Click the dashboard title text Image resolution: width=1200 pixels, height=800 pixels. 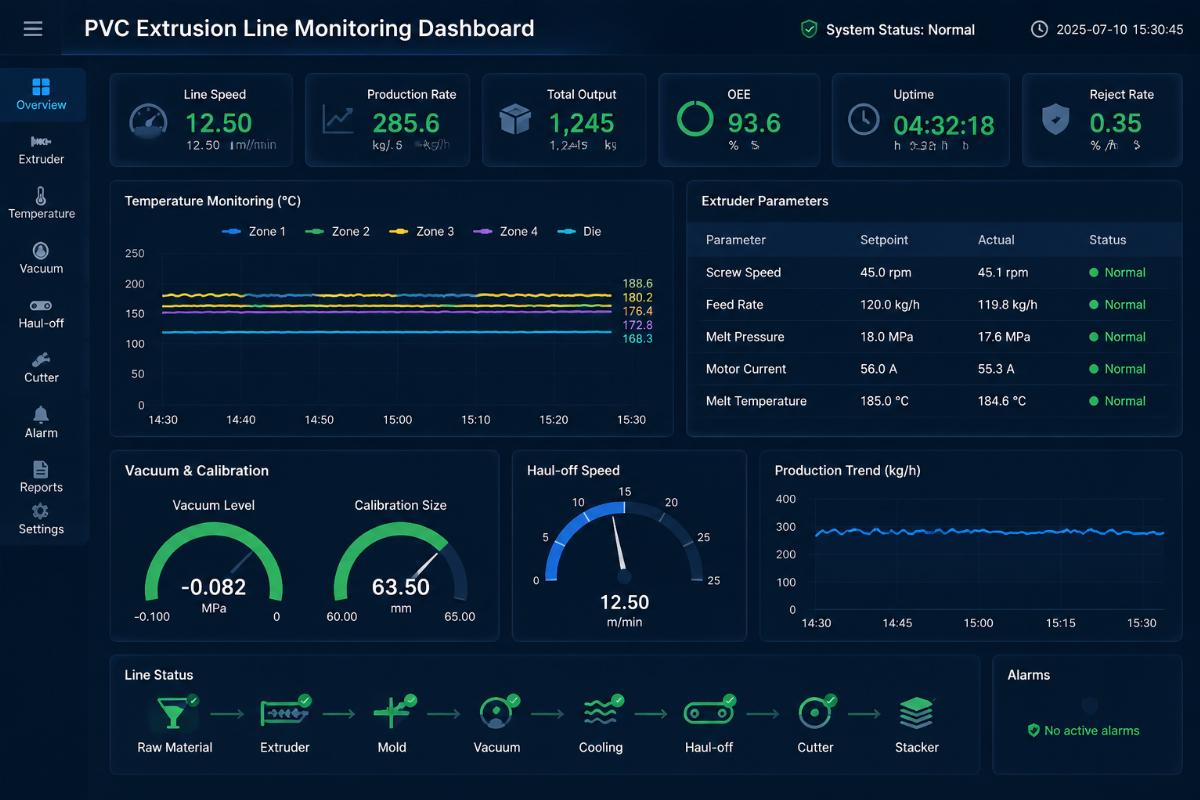click(309, 29)
